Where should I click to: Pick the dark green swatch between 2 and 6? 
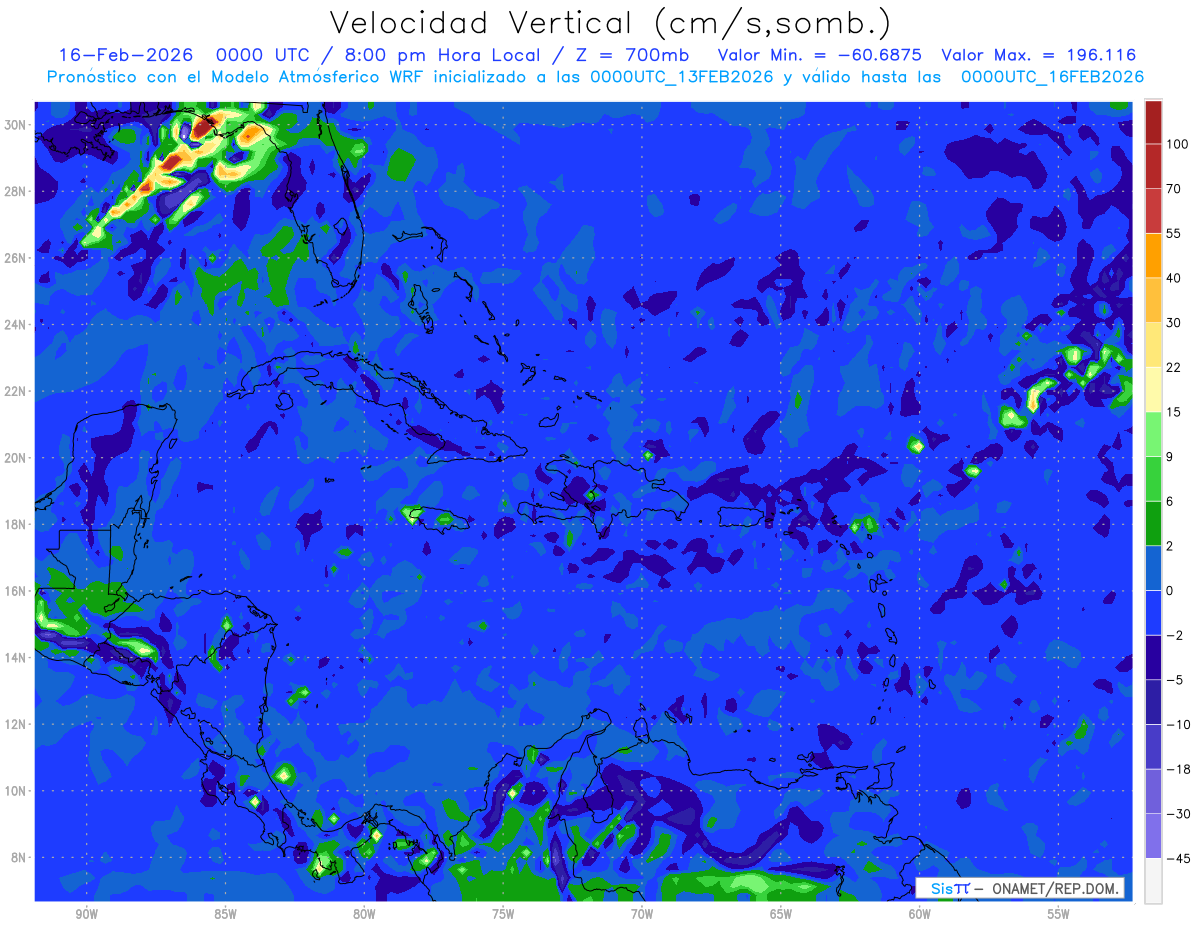point(1153,522)
